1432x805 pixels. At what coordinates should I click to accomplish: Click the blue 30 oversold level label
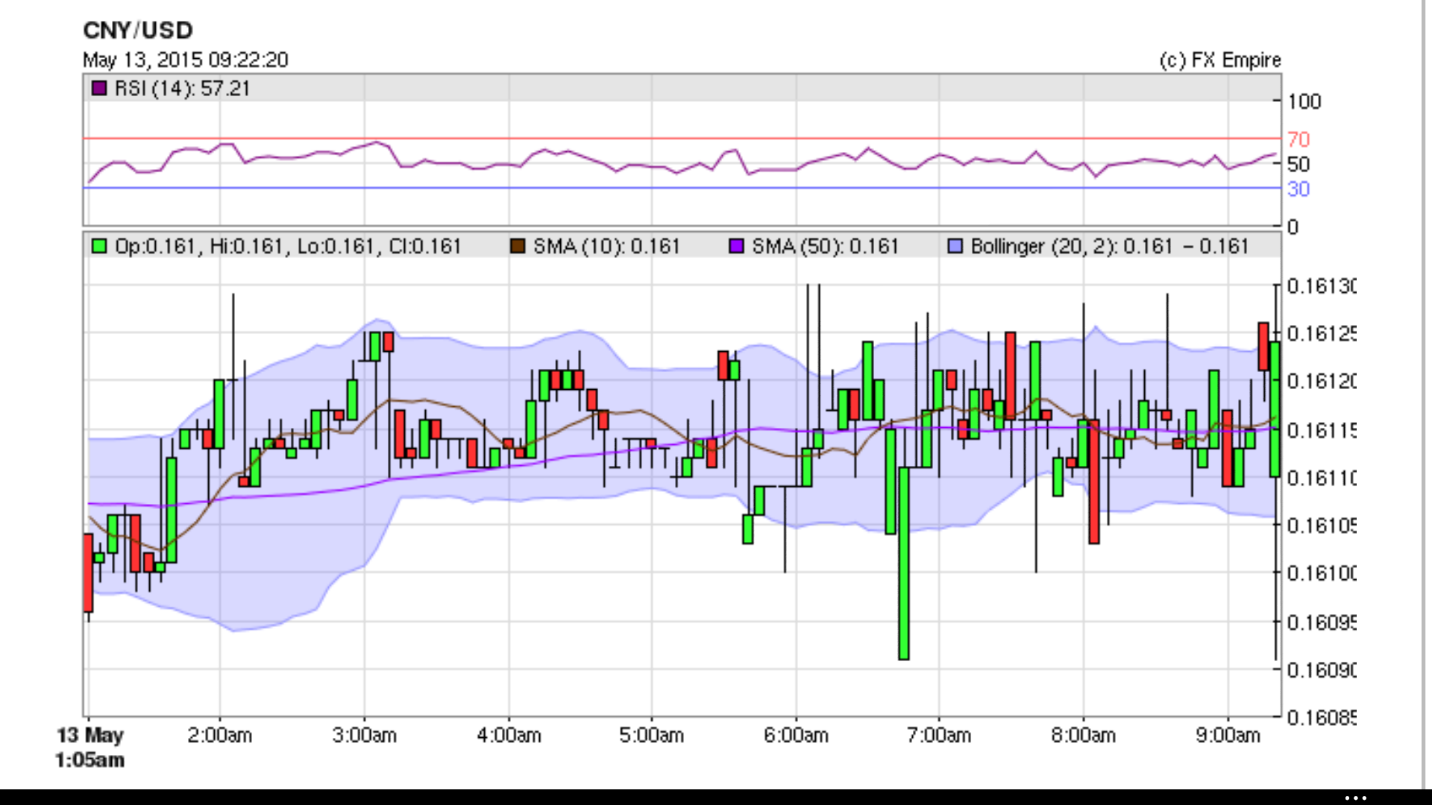point(1298,189)
